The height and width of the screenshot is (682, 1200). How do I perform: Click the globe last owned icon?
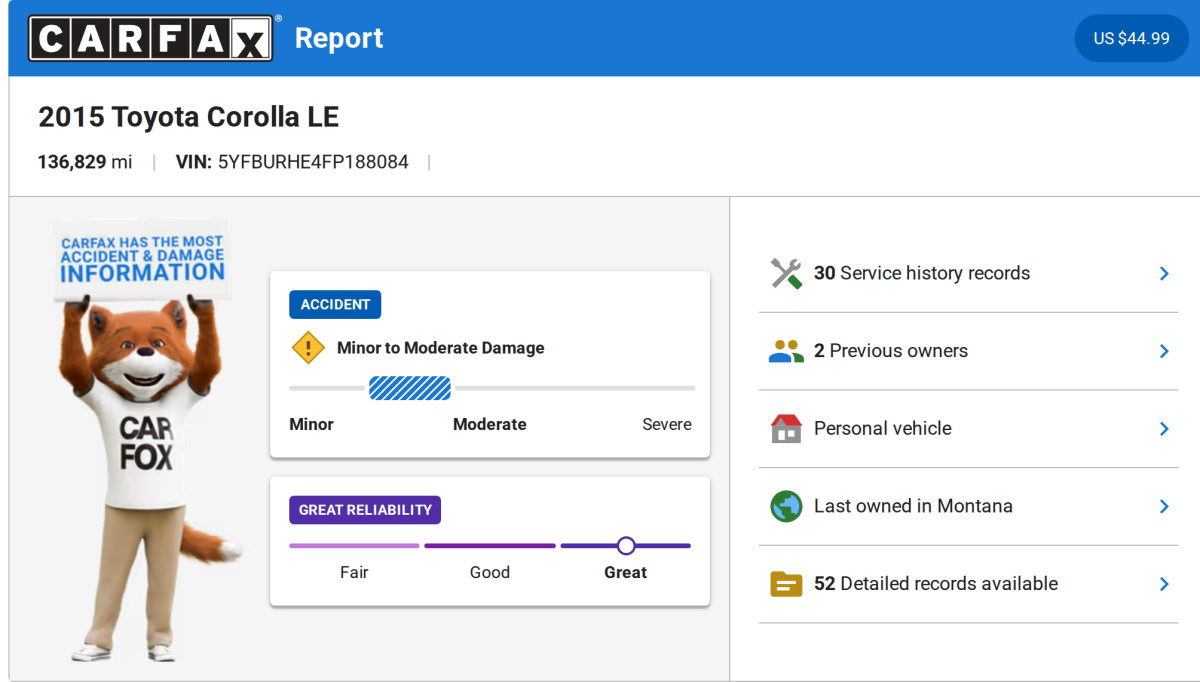786,506
